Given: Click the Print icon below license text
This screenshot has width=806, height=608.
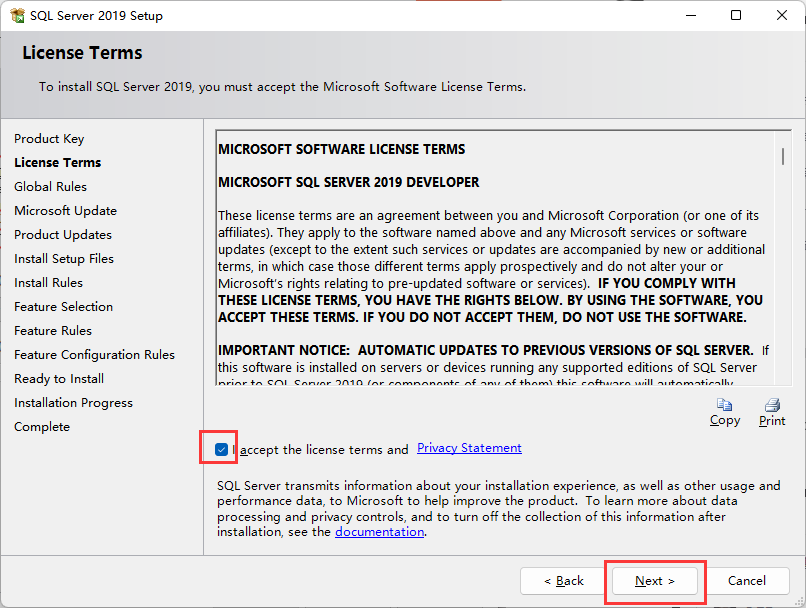Looking at the screenshot, I should 772,405.
